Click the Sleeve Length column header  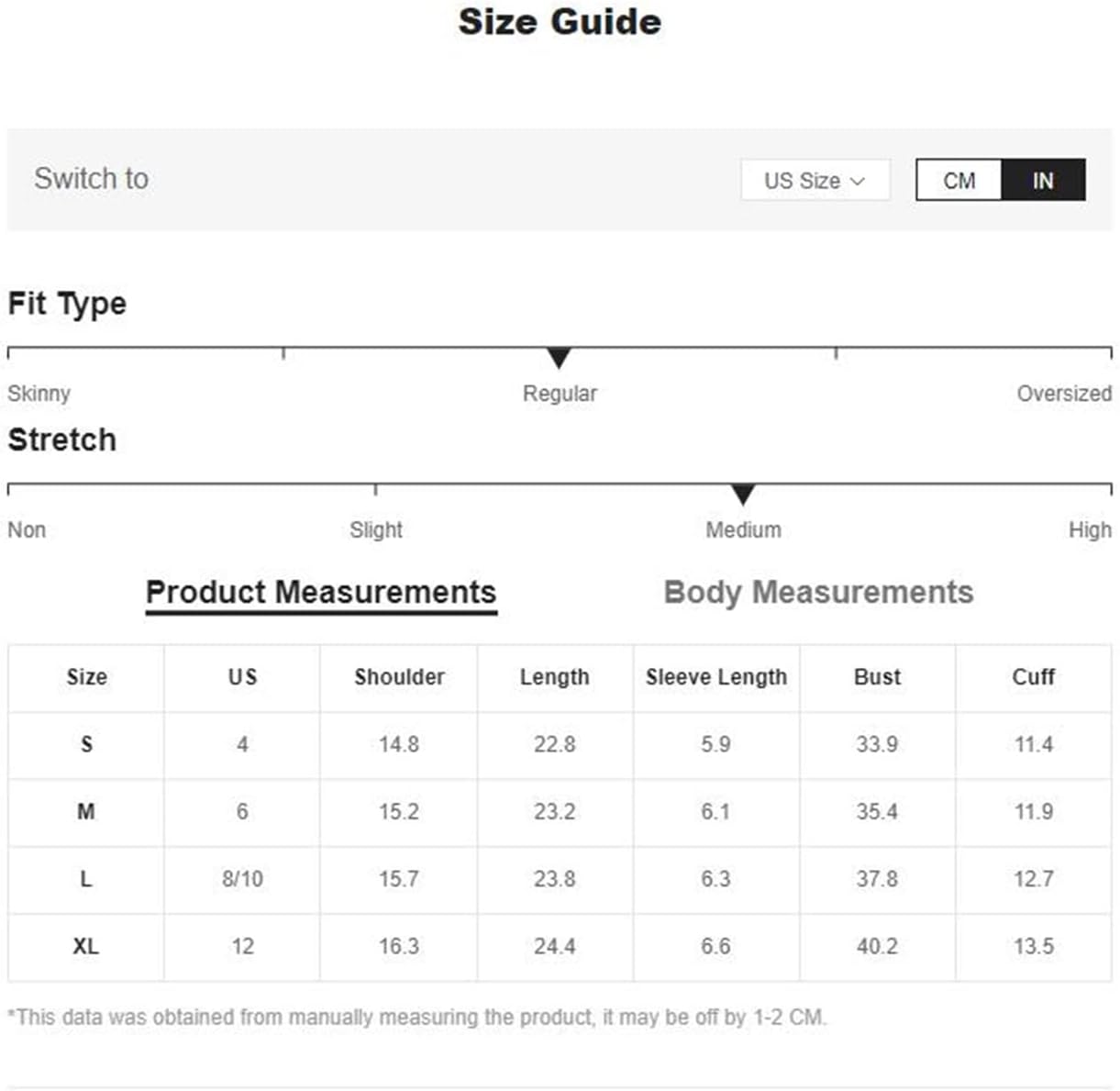pyautogui.click(x=716, y=677)
